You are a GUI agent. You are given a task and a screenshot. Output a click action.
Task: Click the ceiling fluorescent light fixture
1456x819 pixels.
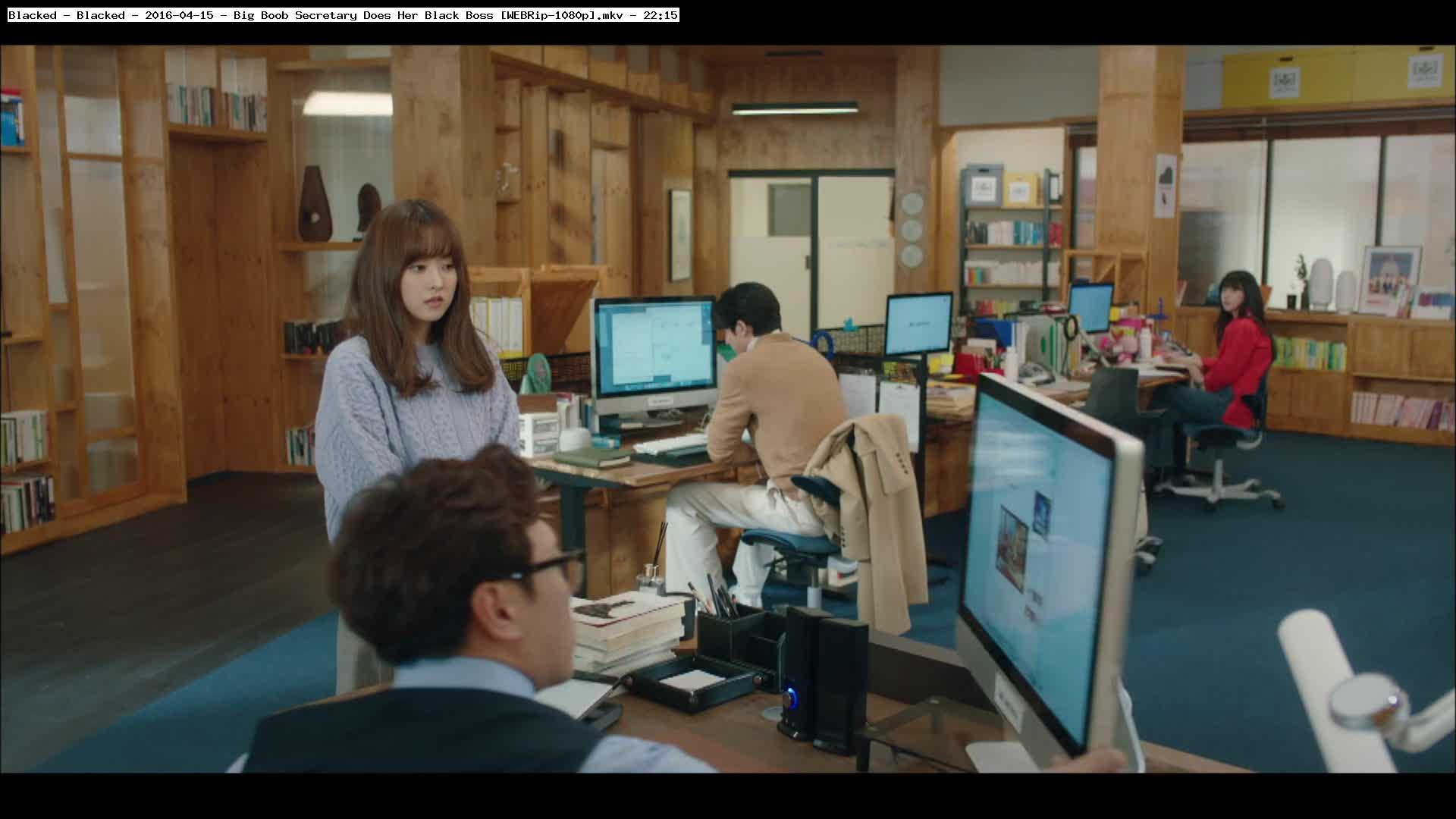point(794,108)
